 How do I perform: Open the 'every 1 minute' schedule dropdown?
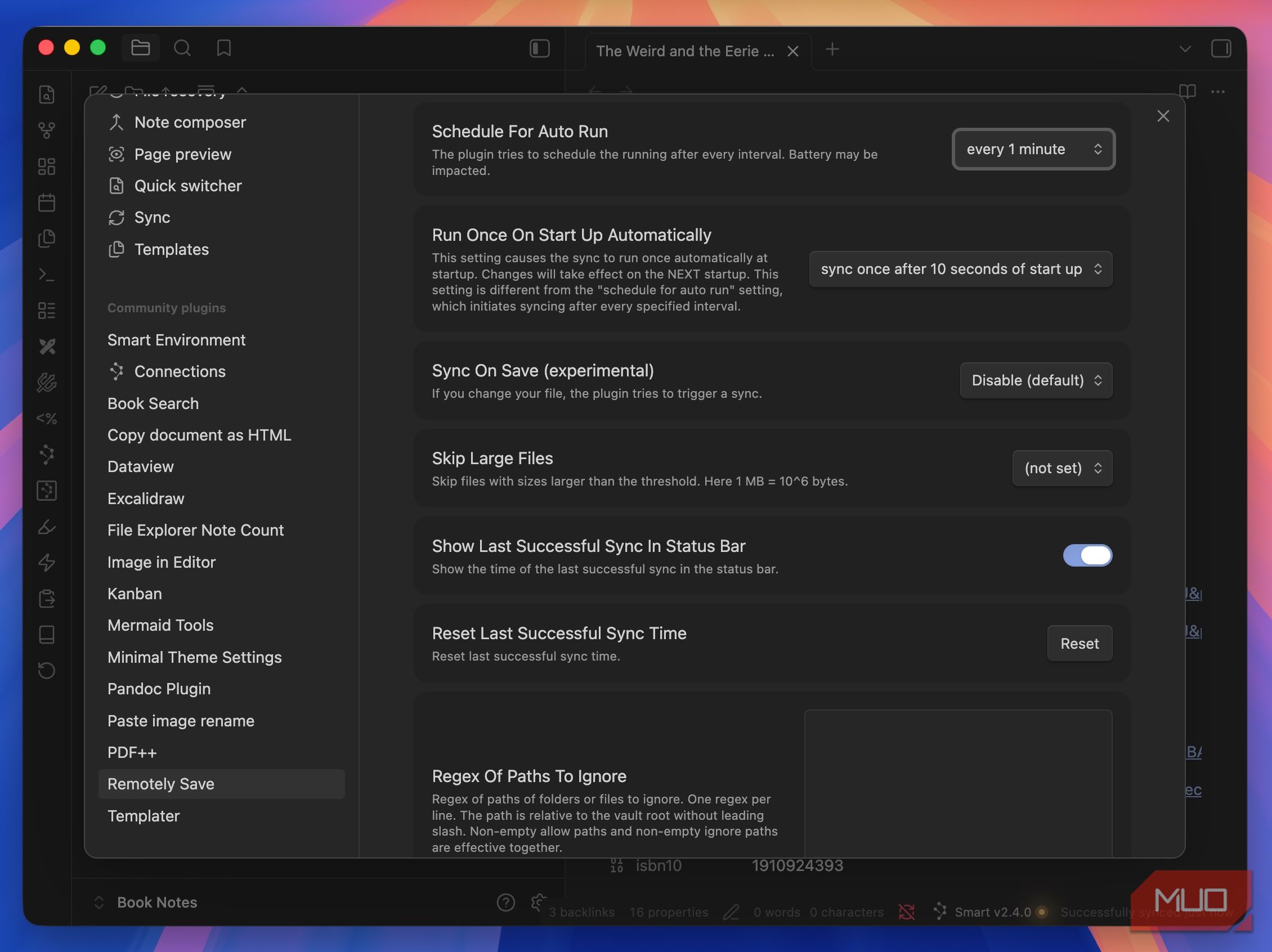[1033, 149]
